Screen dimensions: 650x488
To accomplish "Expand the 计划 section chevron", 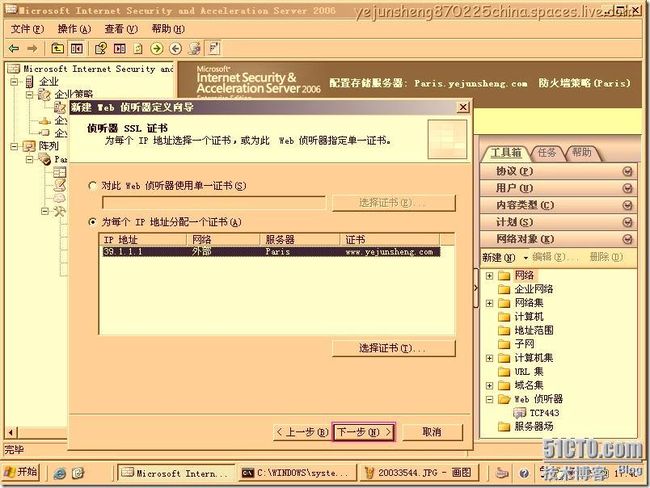I will click(x=628, y=222).
